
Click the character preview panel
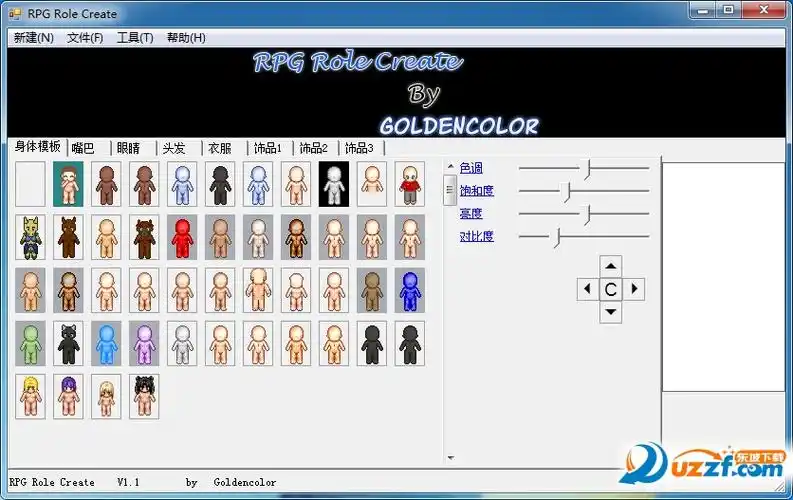click(x=723, y=277)
